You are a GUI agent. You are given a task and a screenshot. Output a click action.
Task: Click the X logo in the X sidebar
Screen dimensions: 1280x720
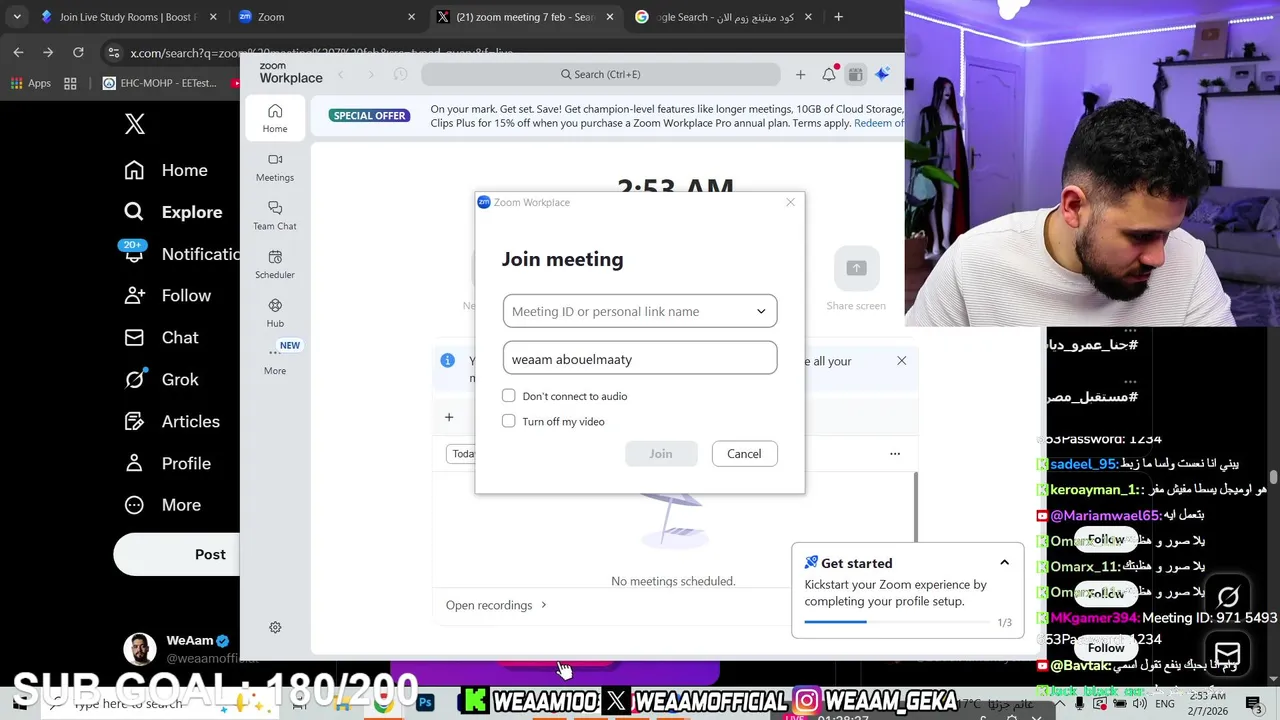point(135,124)
